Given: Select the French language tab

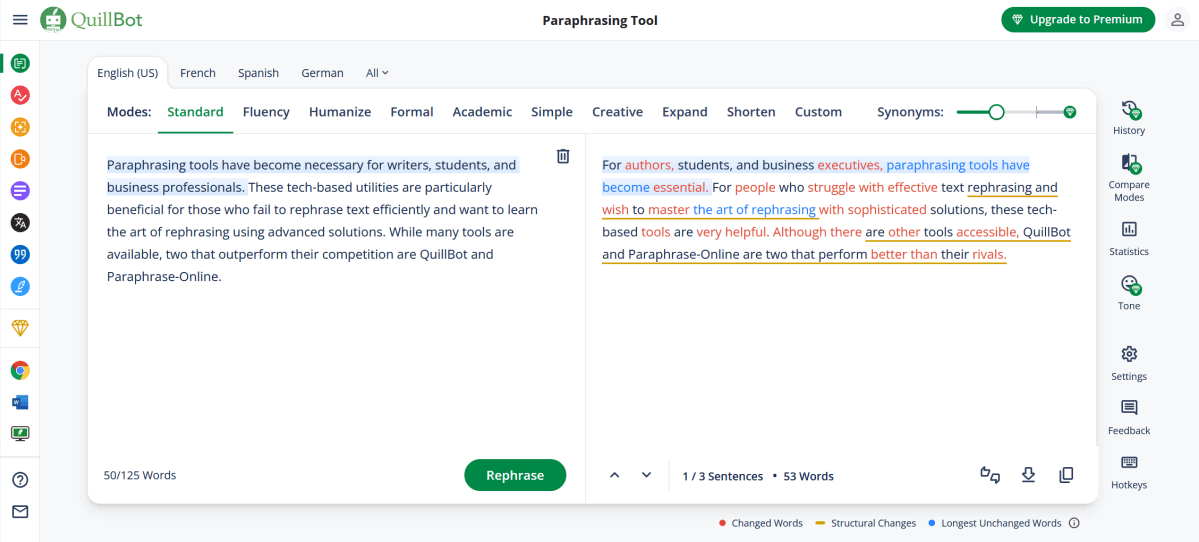Looking at the screenshot, I should [x=198, y=73].
